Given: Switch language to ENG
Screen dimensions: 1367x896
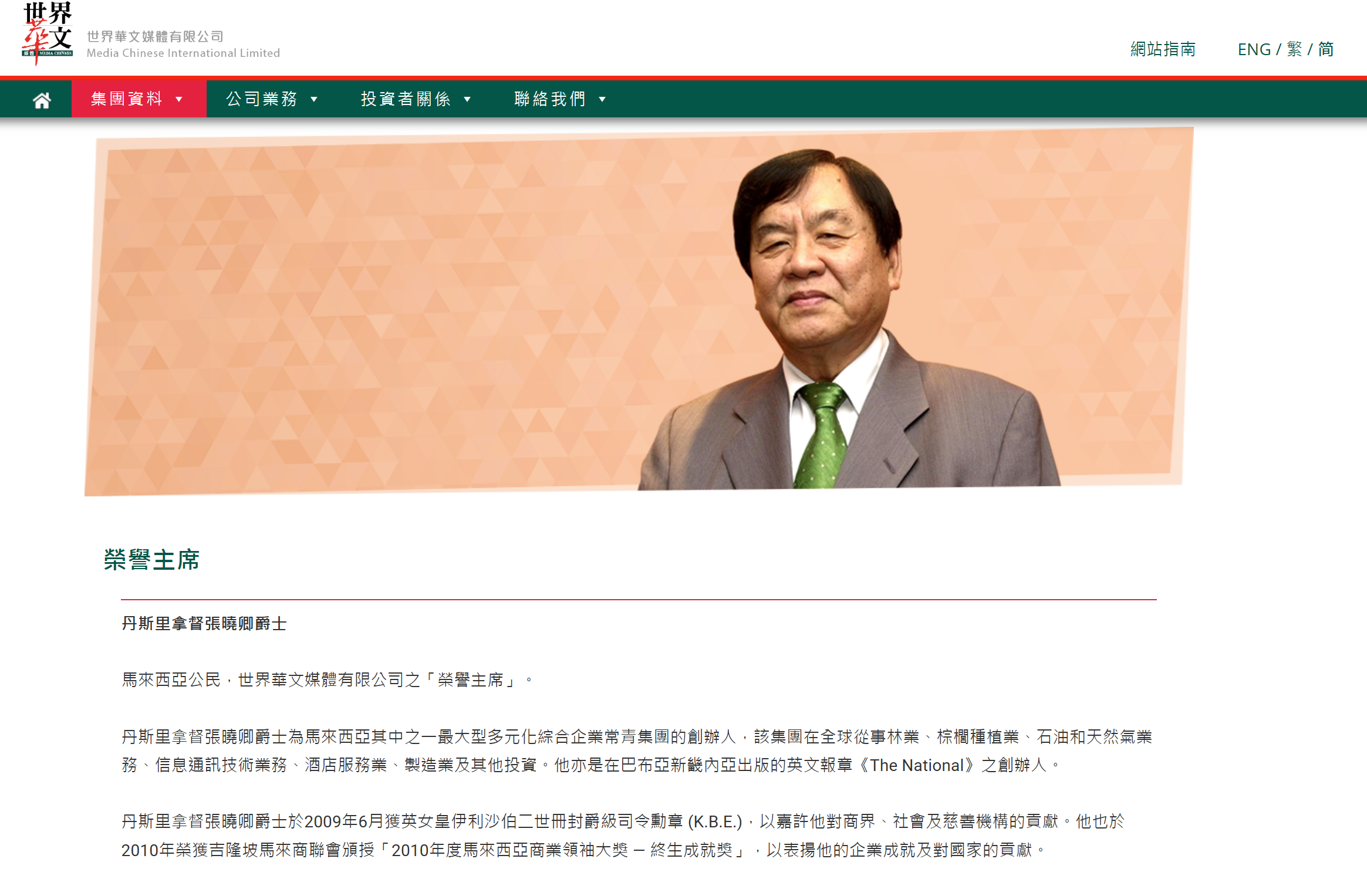Looking at the screenshot, I should 1254,49.
